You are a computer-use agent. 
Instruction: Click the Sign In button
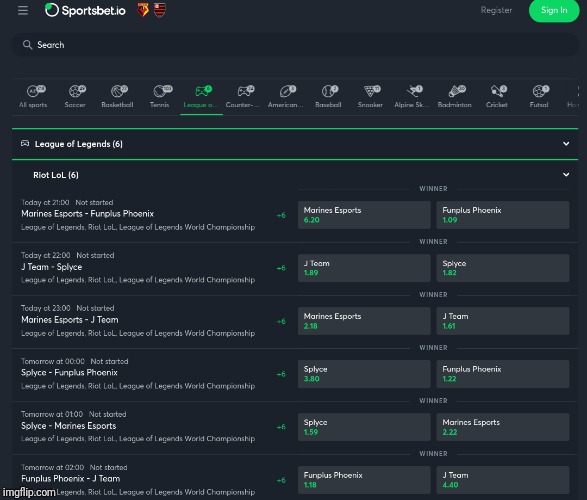click(554, 10)
